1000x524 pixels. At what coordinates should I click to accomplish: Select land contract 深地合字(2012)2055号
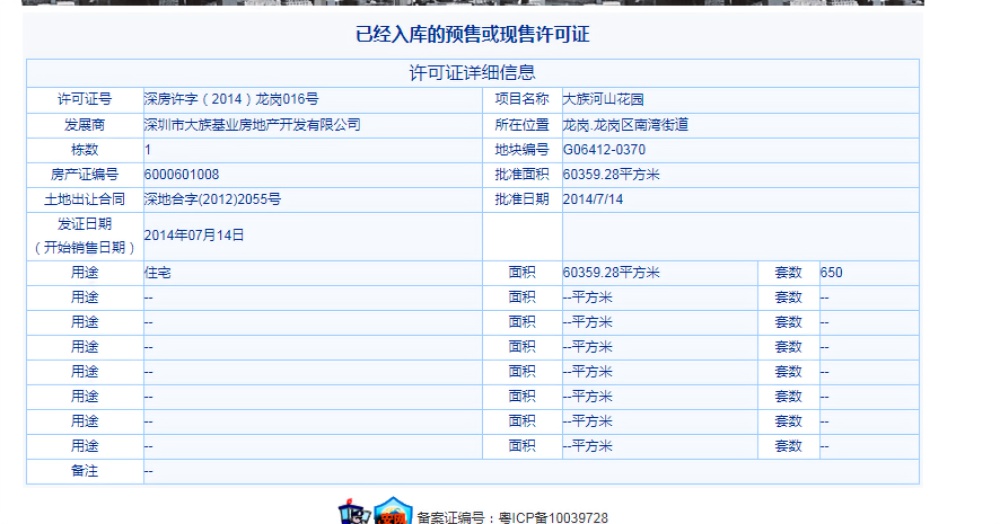point(212,200)
